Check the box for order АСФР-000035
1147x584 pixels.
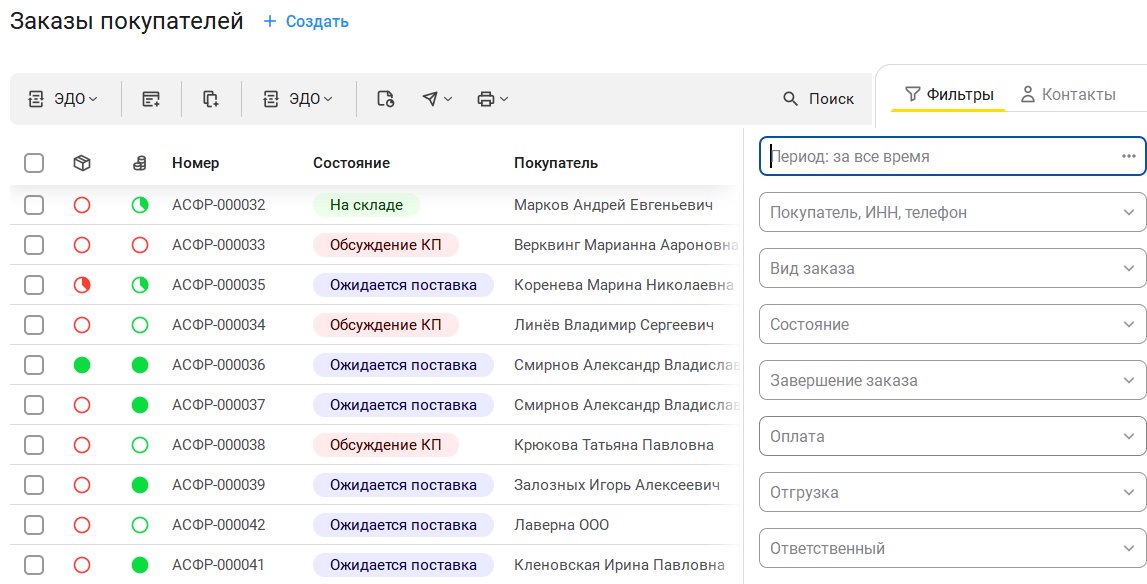pos(34,285)
